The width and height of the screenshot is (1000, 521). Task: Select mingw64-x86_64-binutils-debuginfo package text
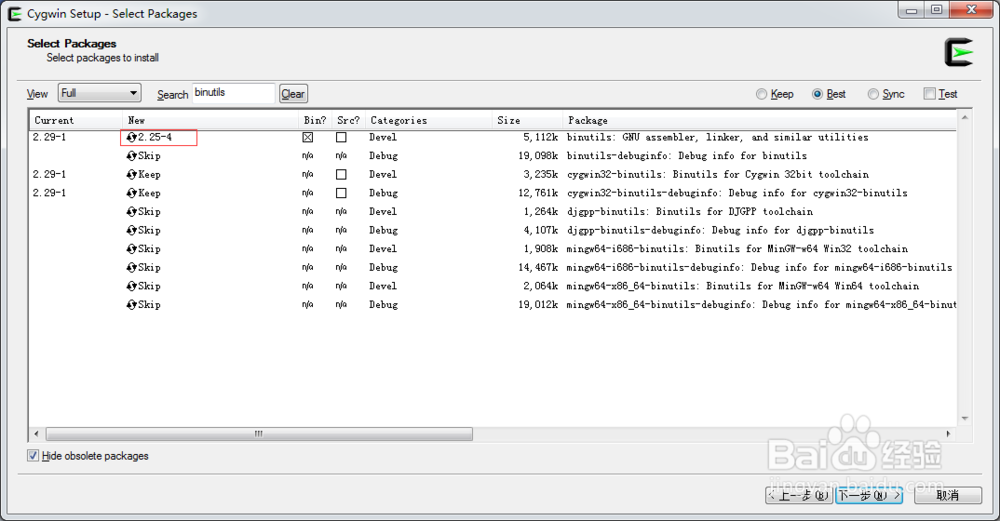(x=761, y=304)
